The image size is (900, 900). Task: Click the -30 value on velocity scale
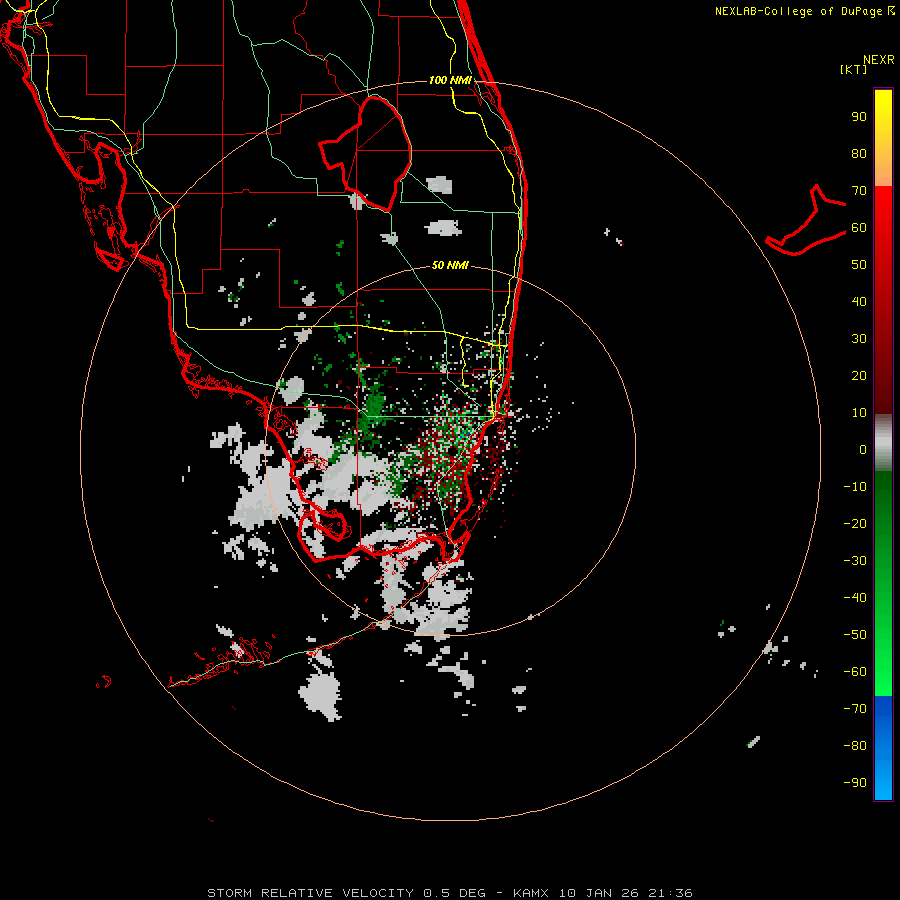pos(855,561)
